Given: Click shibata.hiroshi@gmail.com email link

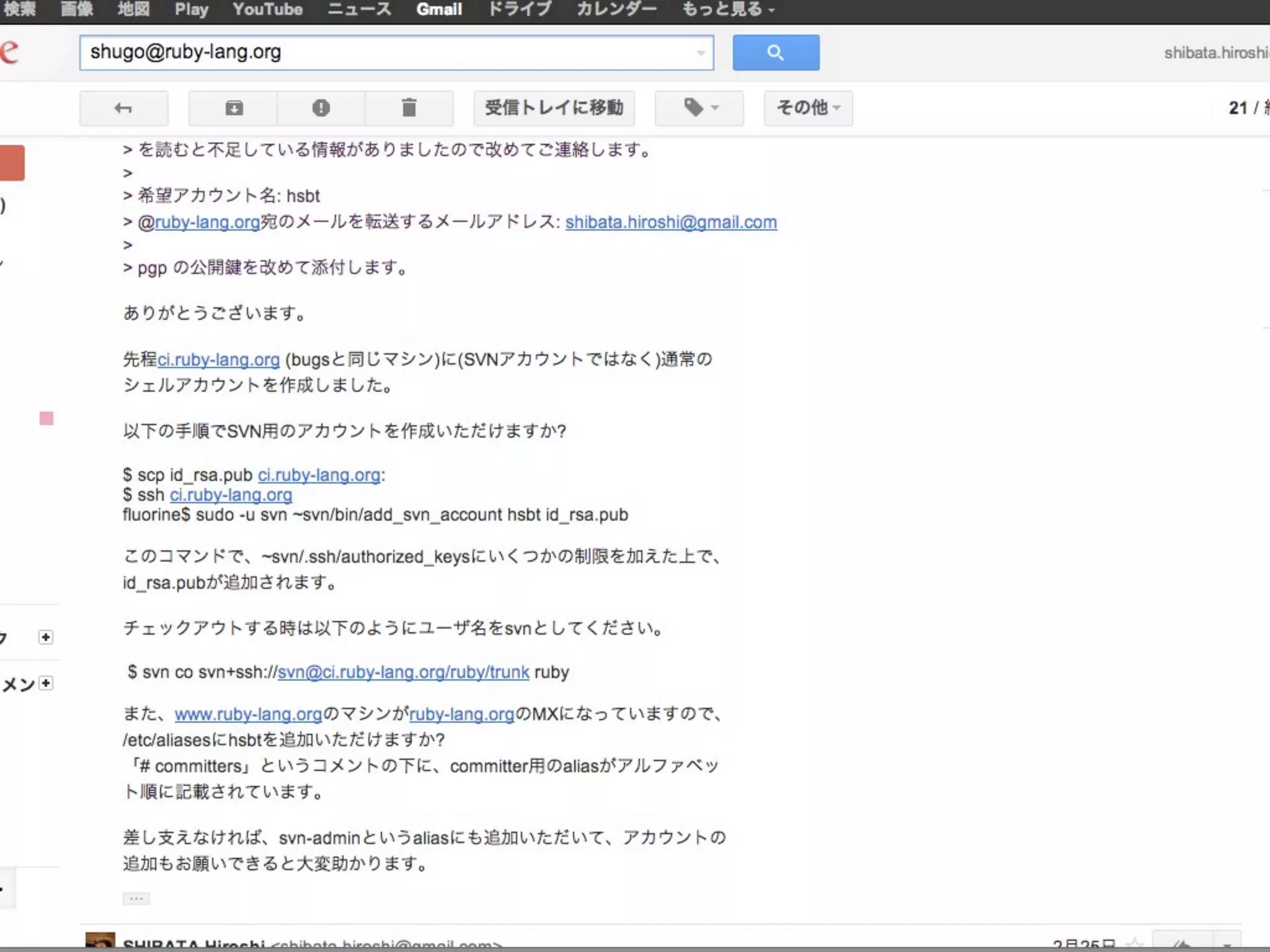Looking at the screenshot, I should (x=671, y=222).
